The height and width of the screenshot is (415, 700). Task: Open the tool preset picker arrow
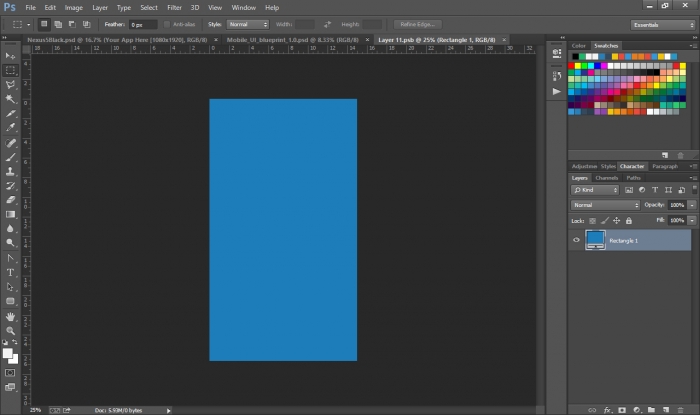point(29,25)
